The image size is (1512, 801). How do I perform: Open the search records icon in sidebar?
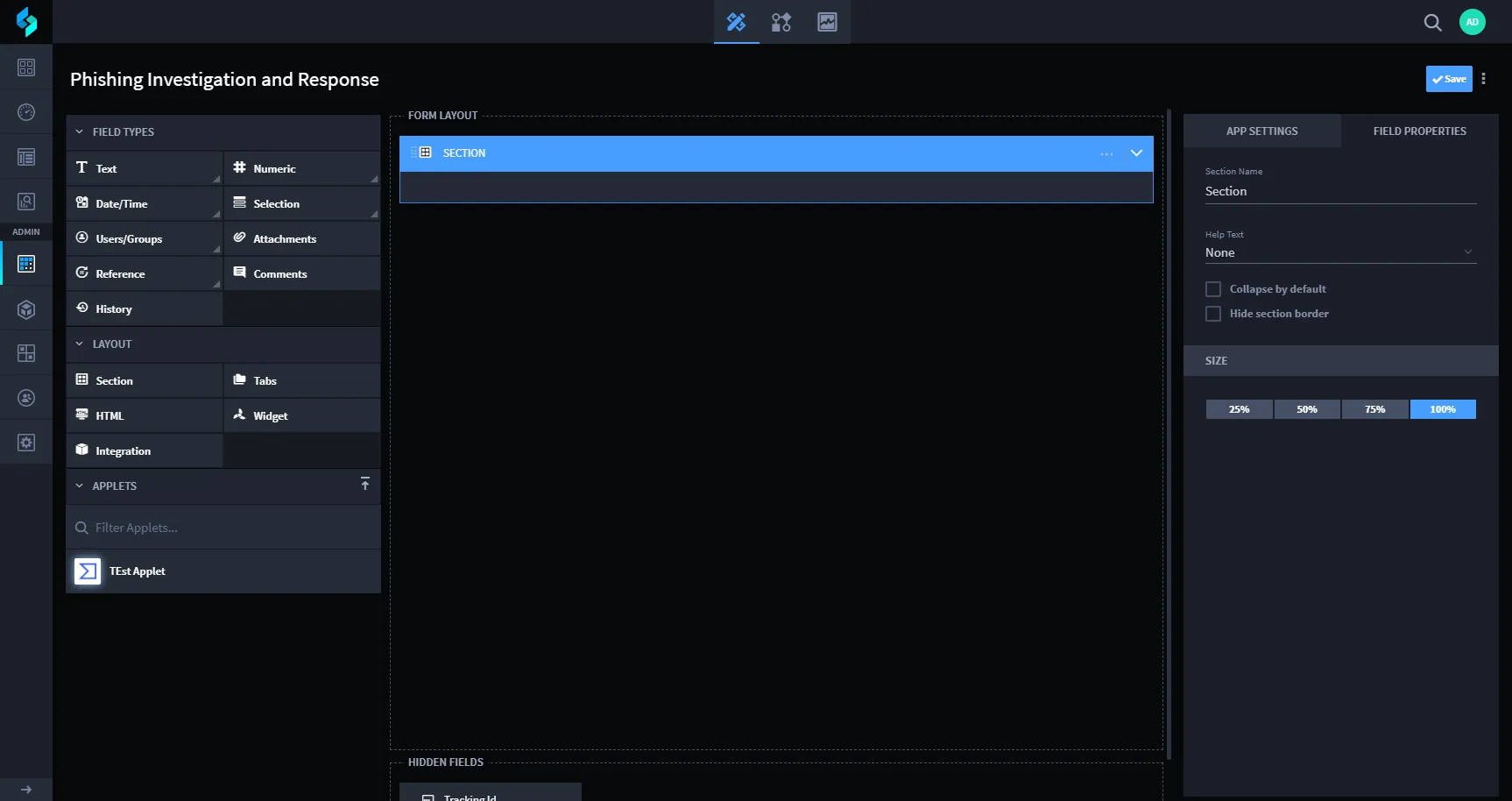26,202
